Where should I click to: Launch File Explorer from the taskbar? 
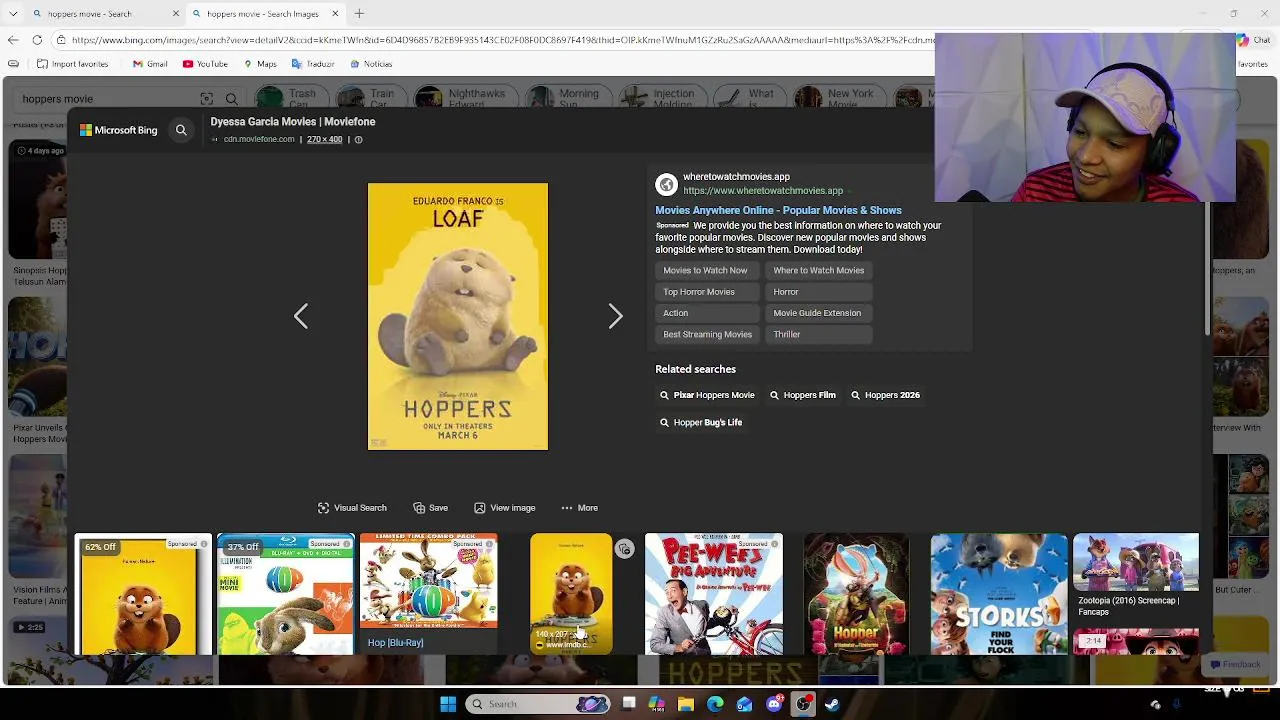[x=686, y=704]
